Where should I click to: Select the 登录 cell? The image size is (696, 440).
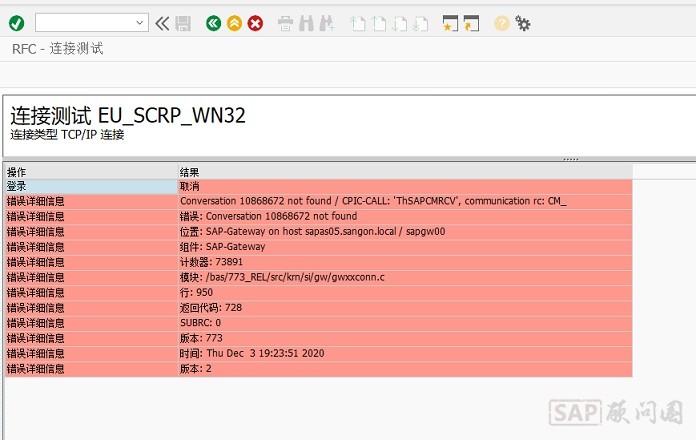click(91, 186)
